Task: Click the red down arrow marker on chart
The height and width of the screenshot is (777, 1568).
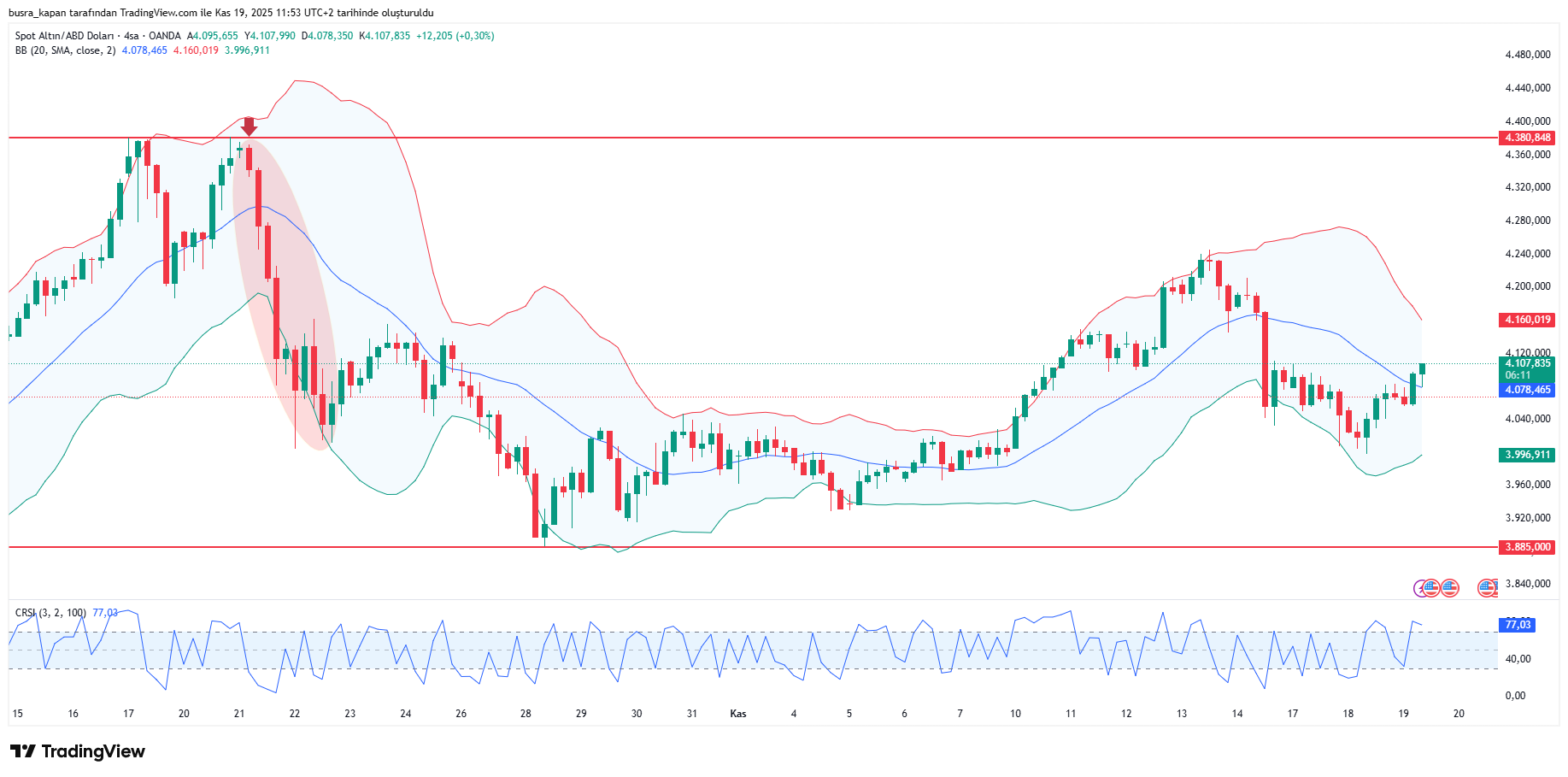Action: (249, 127)
